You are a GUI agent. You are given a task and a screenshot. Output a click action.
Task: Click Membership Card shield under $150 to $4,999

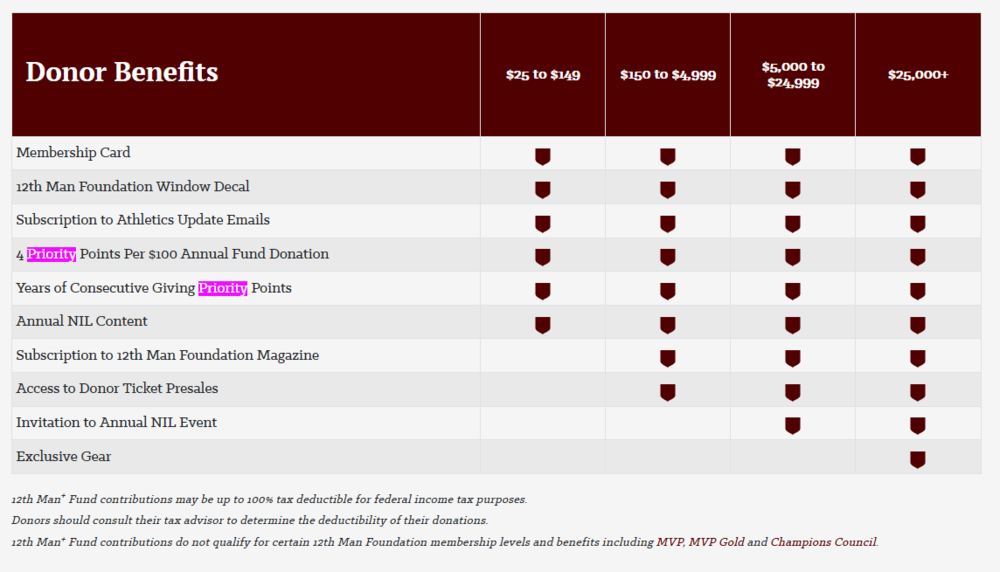tap(668, 156)
